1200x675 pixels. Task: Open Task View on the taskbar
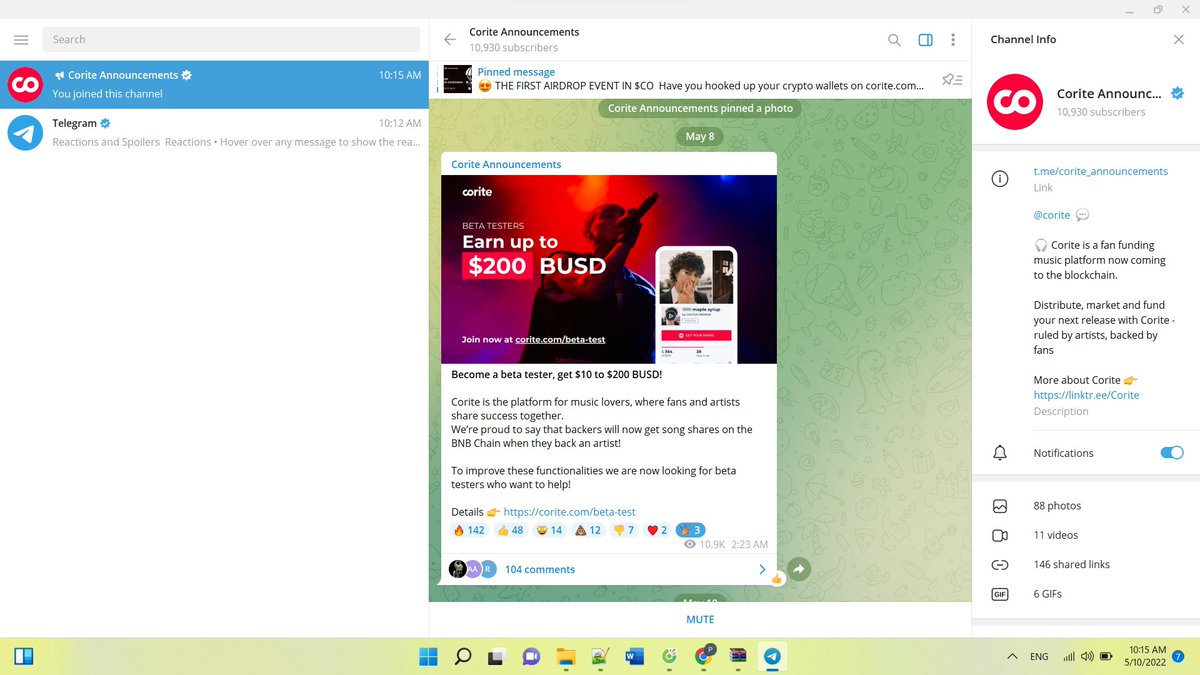tap(496, 657)
